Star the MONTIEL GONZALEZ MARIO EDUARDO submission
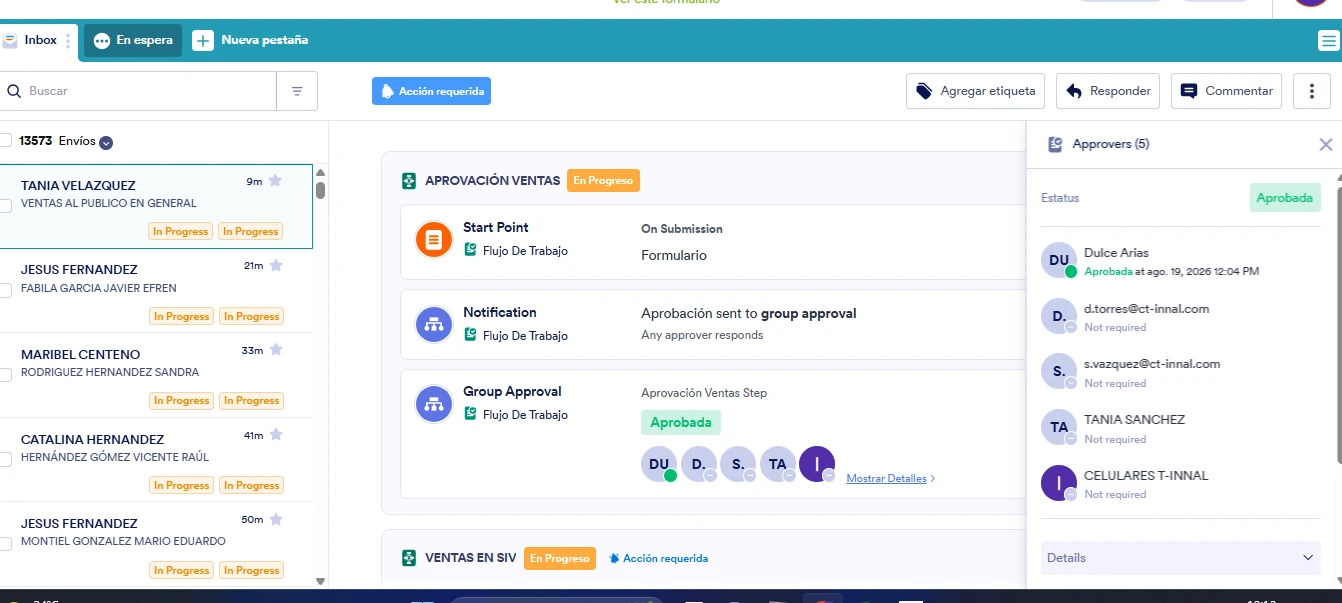Viewport: 1342px width, 603px height. (276, 519)
